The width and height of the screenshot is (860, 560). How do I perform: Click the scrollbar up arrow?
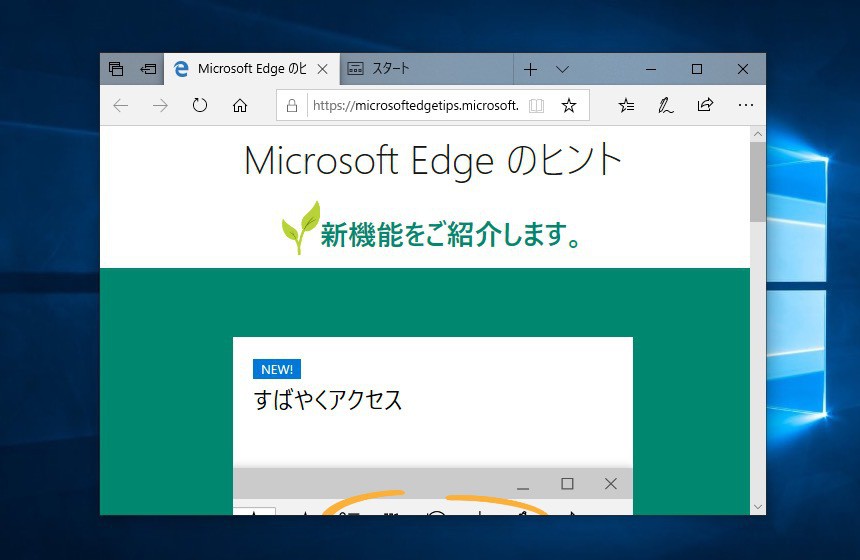[x=758, y=134]
